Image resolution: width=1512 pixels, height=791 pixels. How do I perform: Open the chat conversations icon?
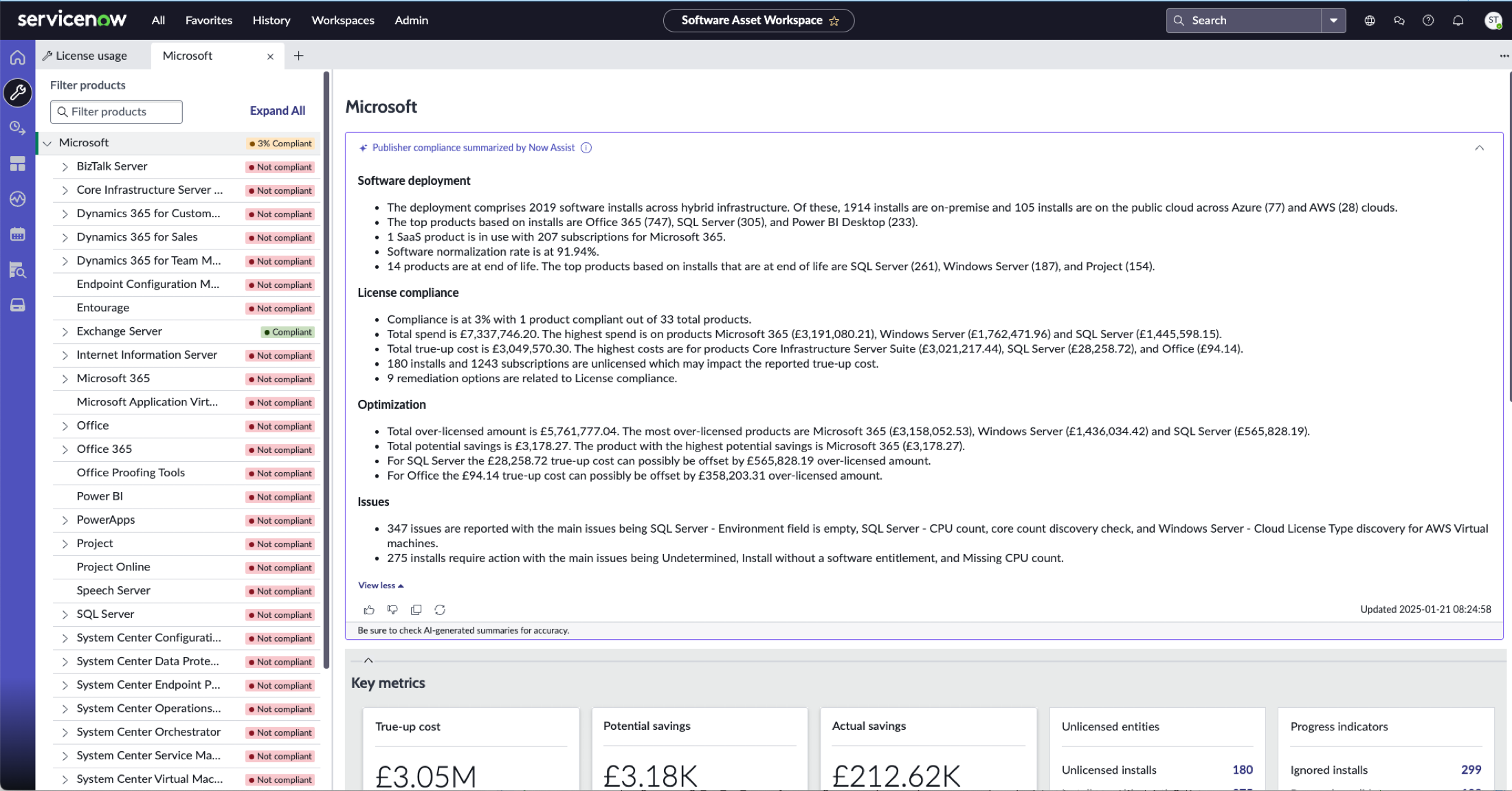(1399, 21)
